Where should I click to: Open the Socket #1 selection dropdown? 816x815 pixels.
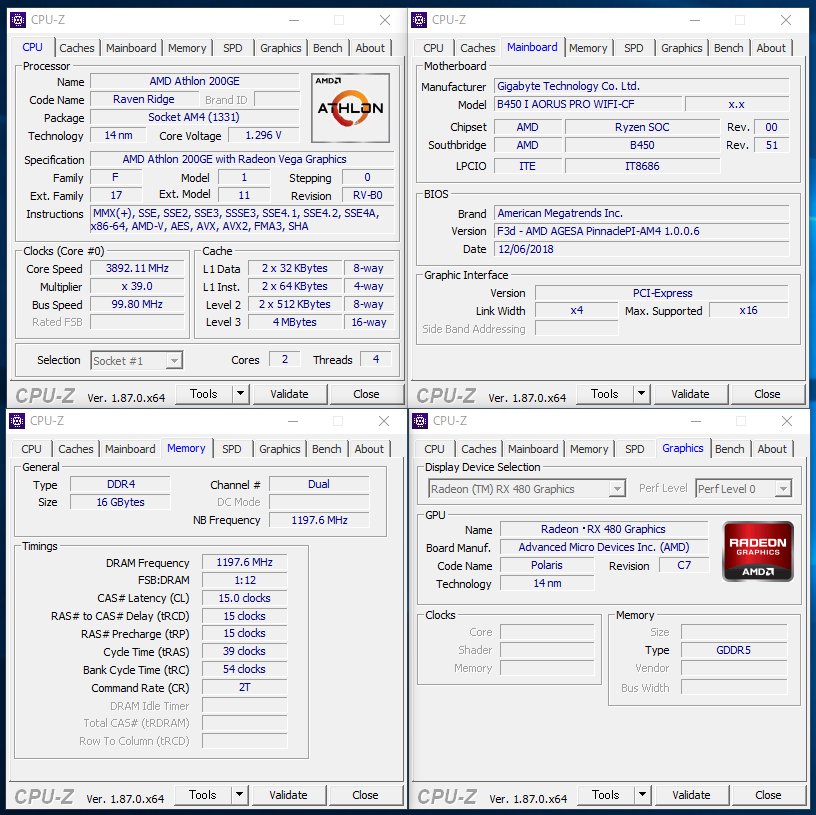pyautogui.click(x=174, y=360)
